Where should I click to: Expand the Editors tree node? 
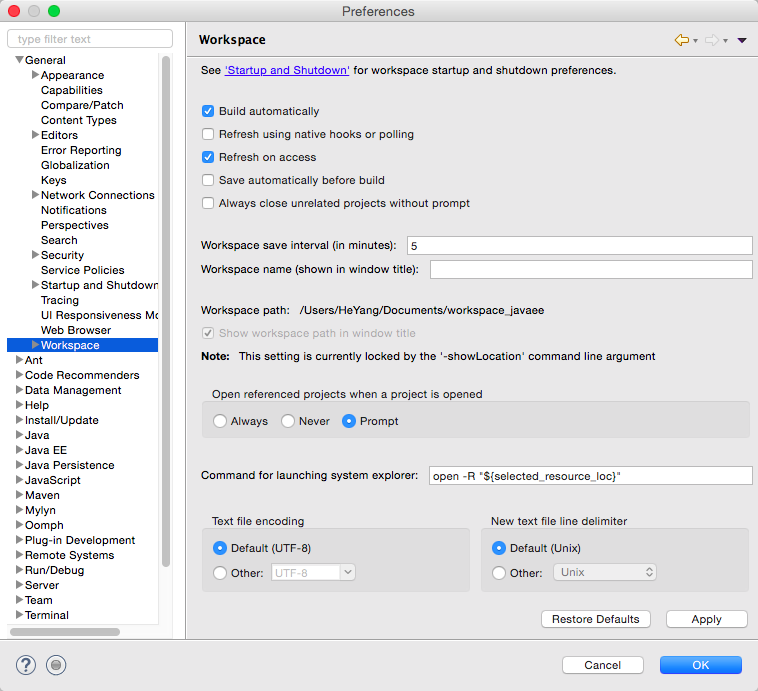[x=35, y=135]
